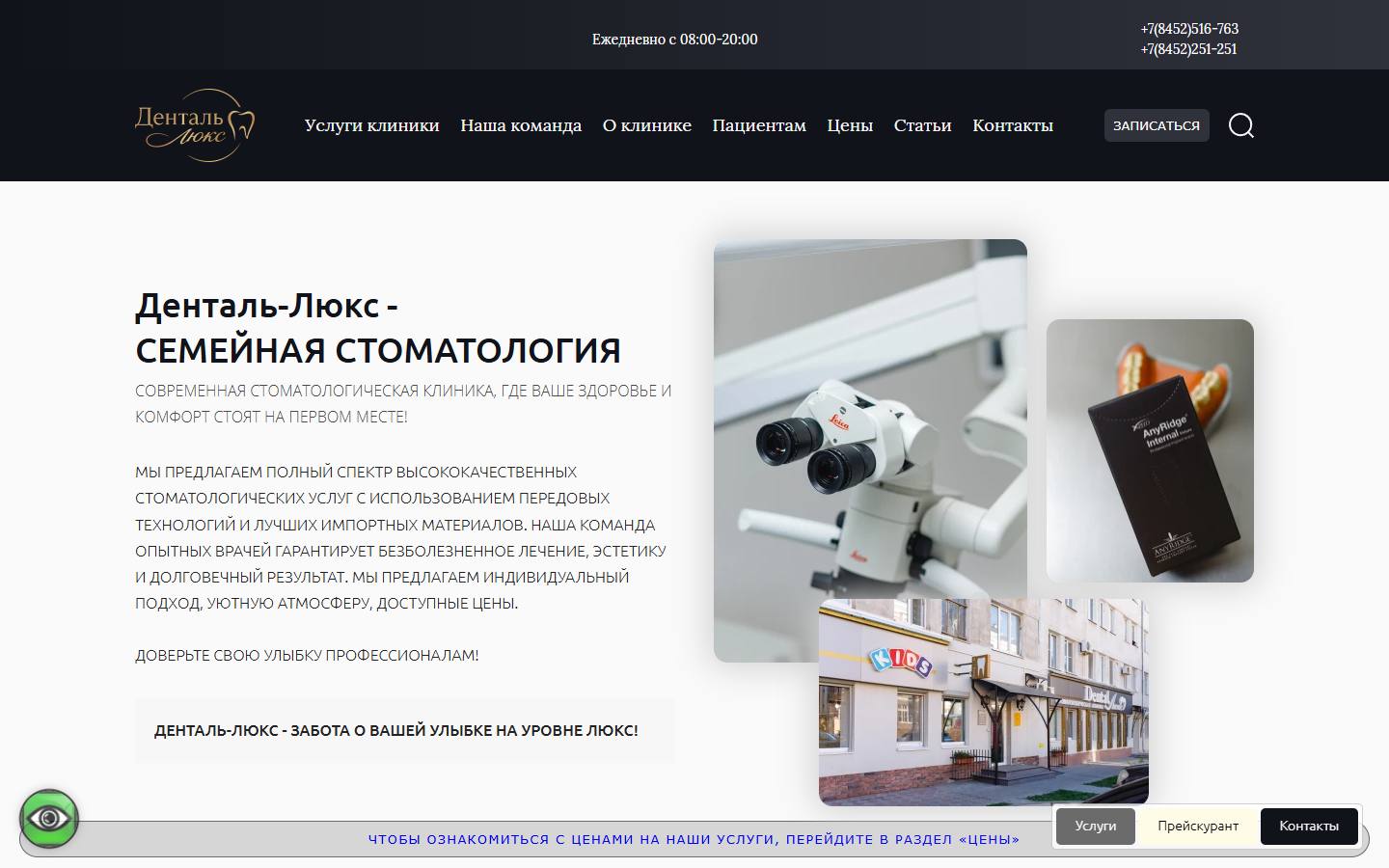This screenshot has height=868, width=1389.
Task: Open Услуги клиники menu
Action: 371,125
